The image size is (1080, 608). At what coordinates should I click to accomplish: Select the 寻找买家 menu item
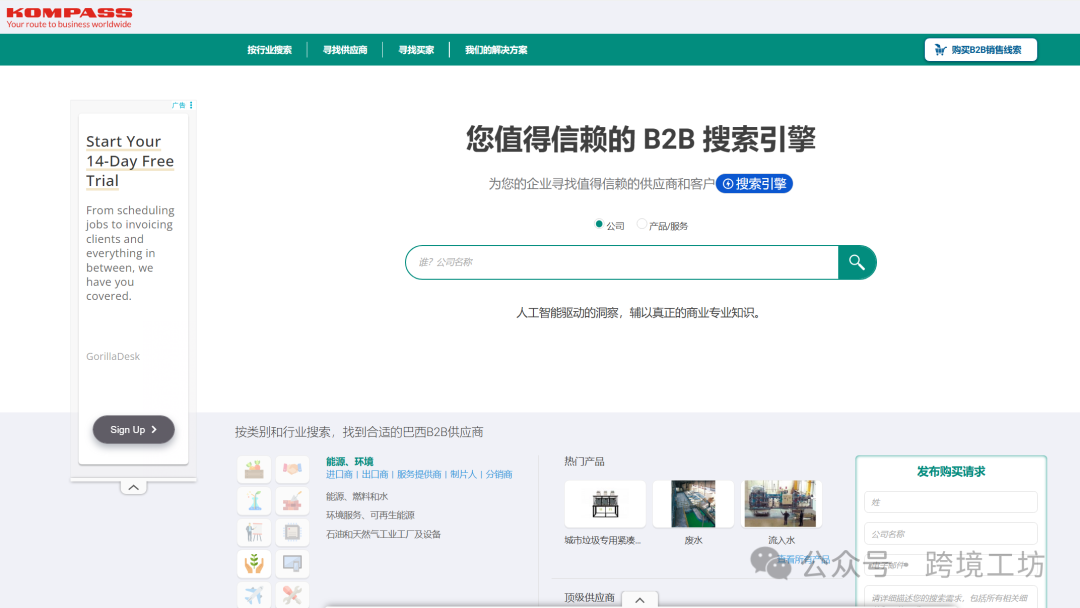(x=415, y=48)
